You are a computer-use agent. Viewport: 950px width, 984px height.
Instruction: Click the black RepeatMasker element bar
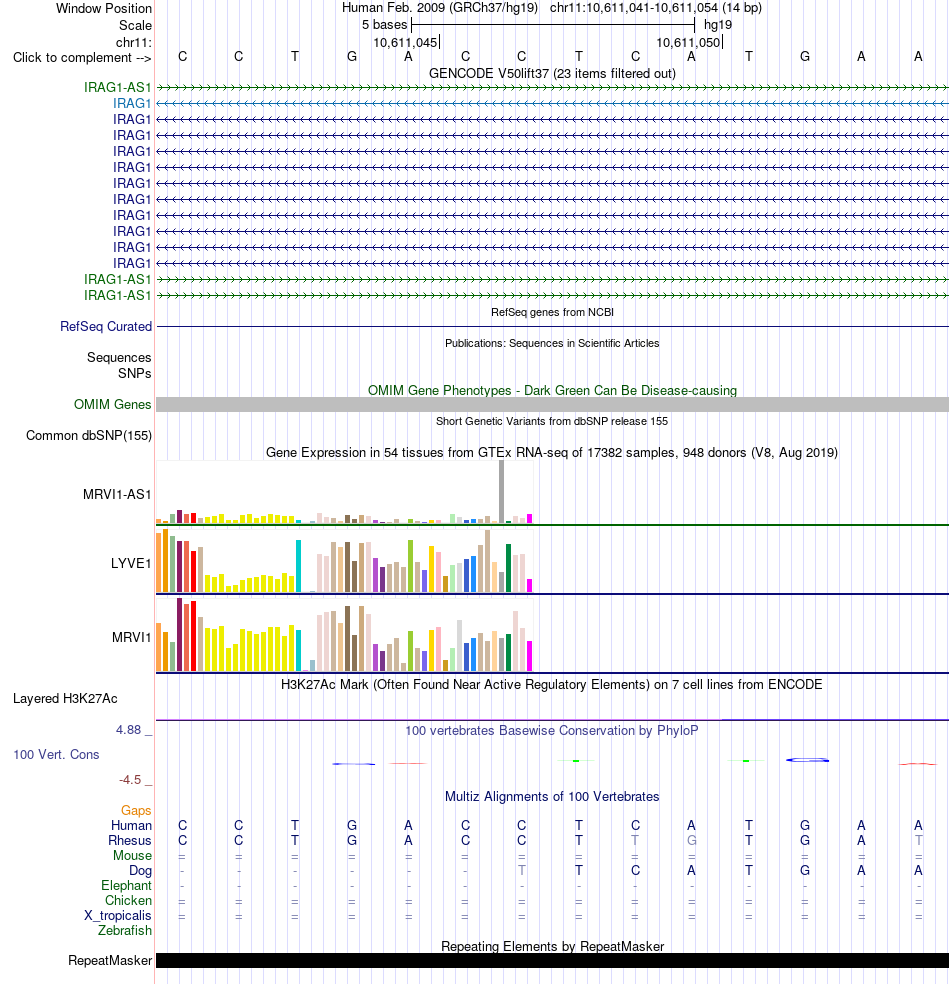coord(552,961)
